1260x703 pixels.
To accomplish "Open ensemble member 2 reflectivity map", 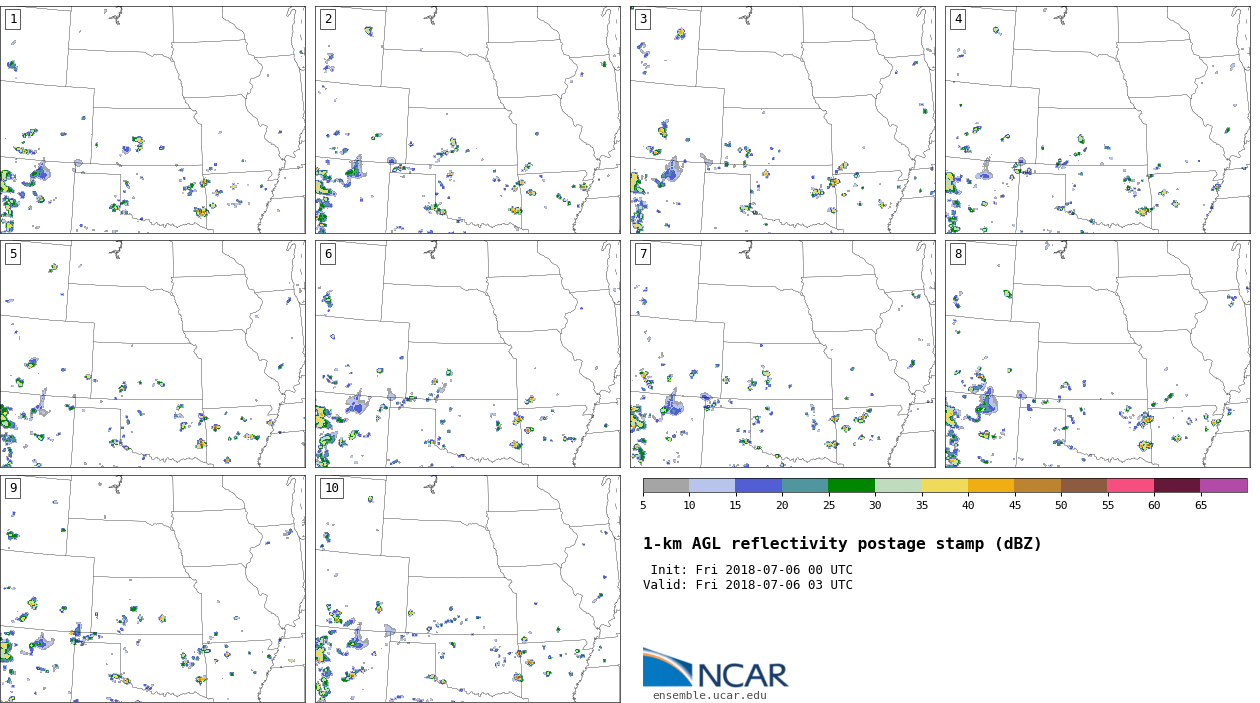I will (467, 120).
